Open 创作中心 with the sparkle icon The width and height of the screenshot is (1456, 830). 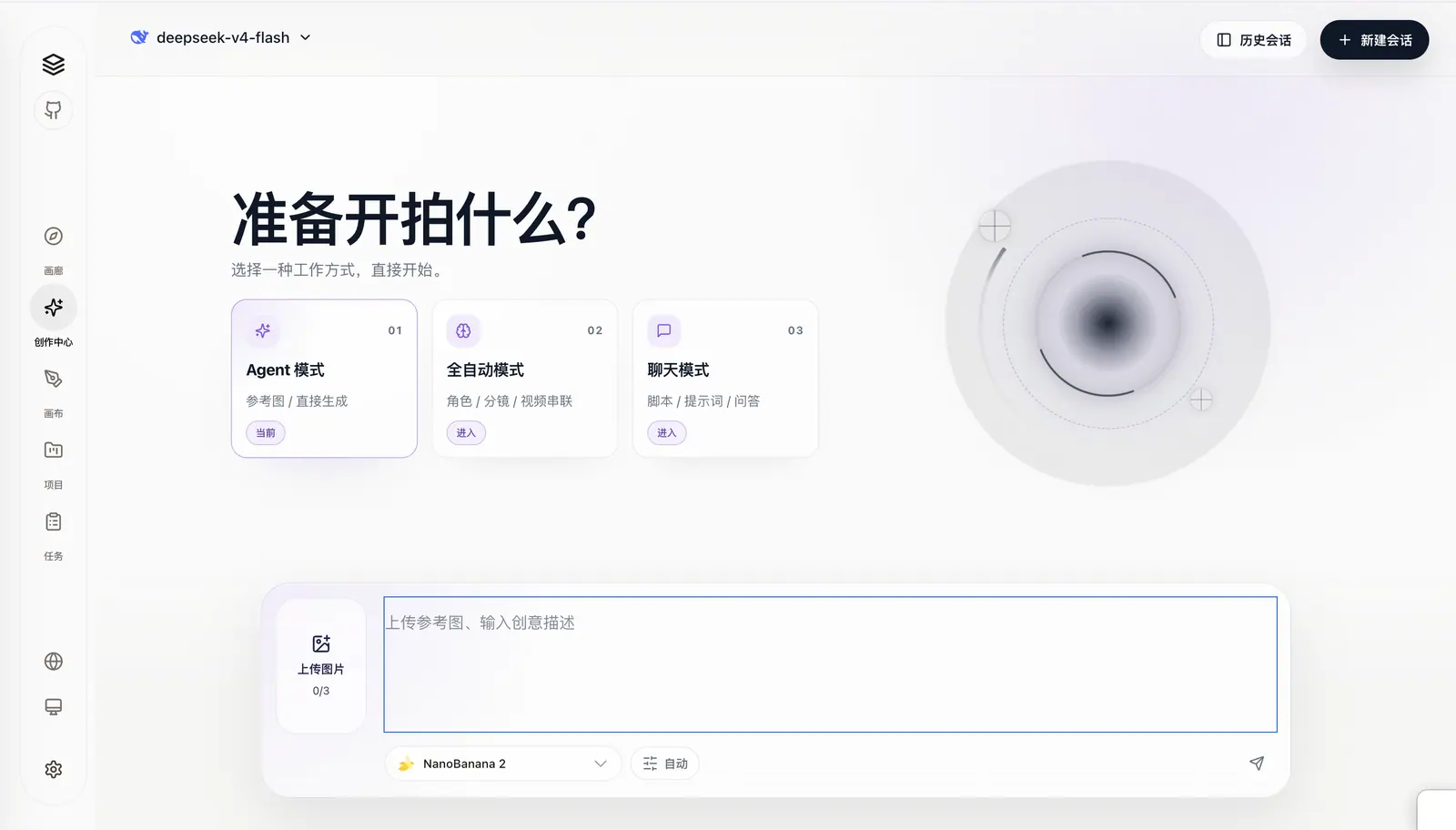tap(54, 308)
